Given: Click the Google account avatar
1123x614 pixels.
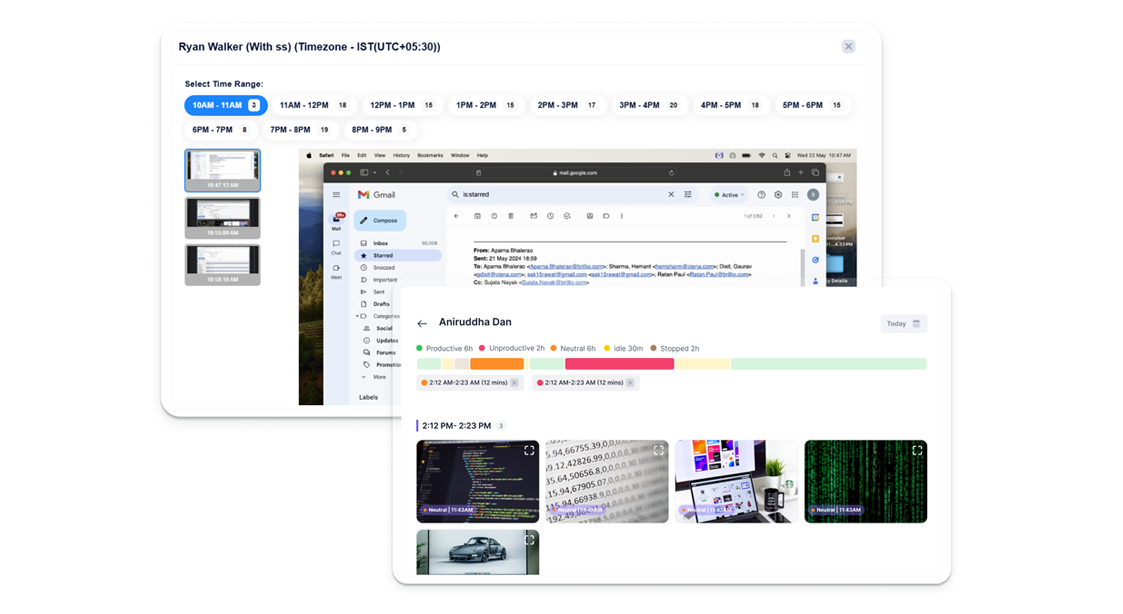Looking at the screenshot, I should [x=813, y=195].
